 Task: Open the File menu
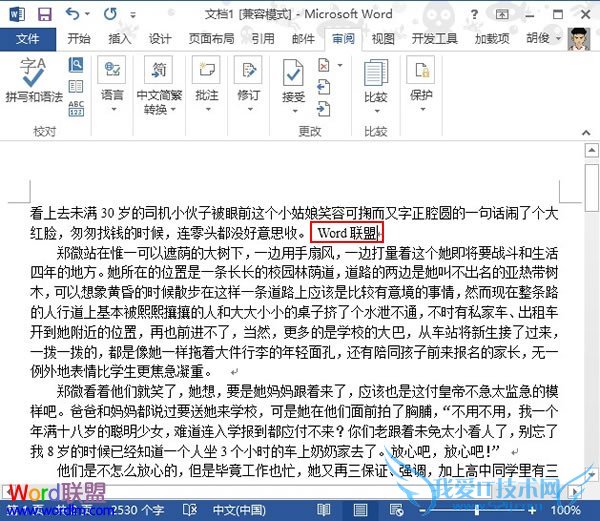click(x=28, y=39)
